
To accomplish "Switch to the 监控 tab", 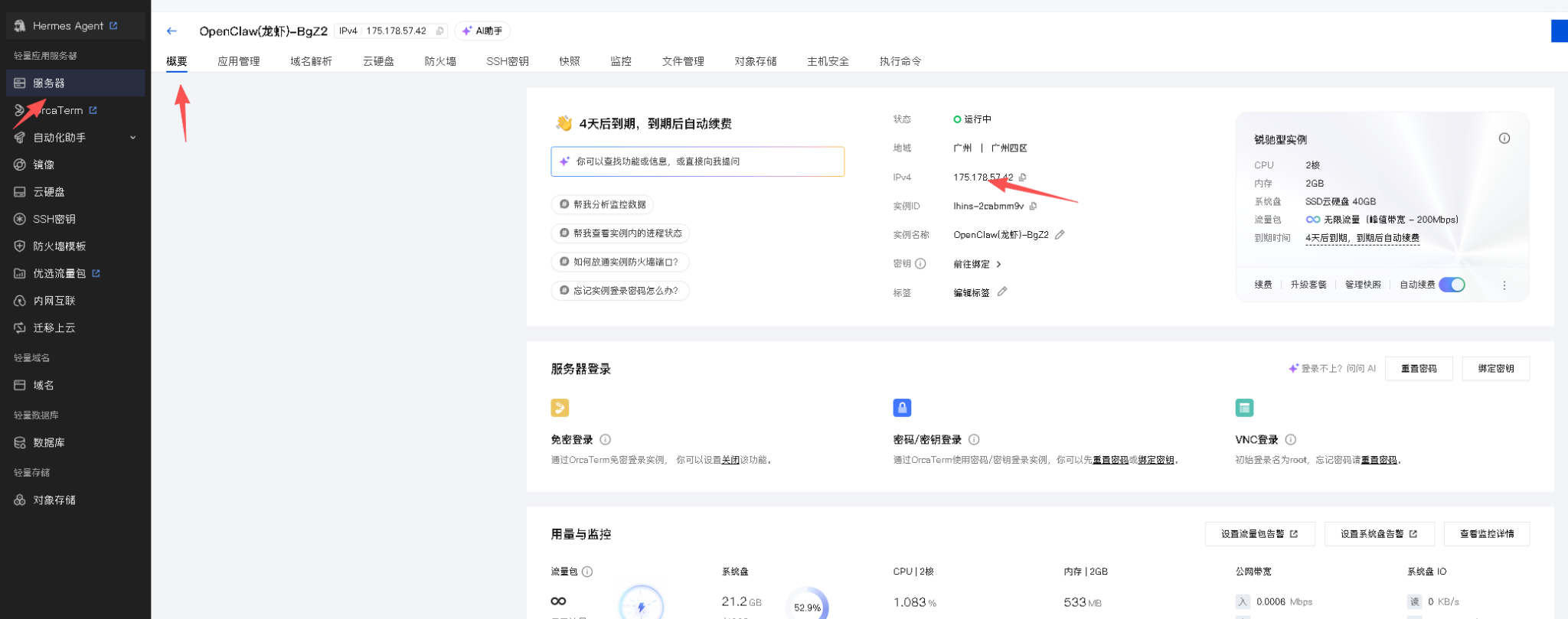I will (621, 61).
